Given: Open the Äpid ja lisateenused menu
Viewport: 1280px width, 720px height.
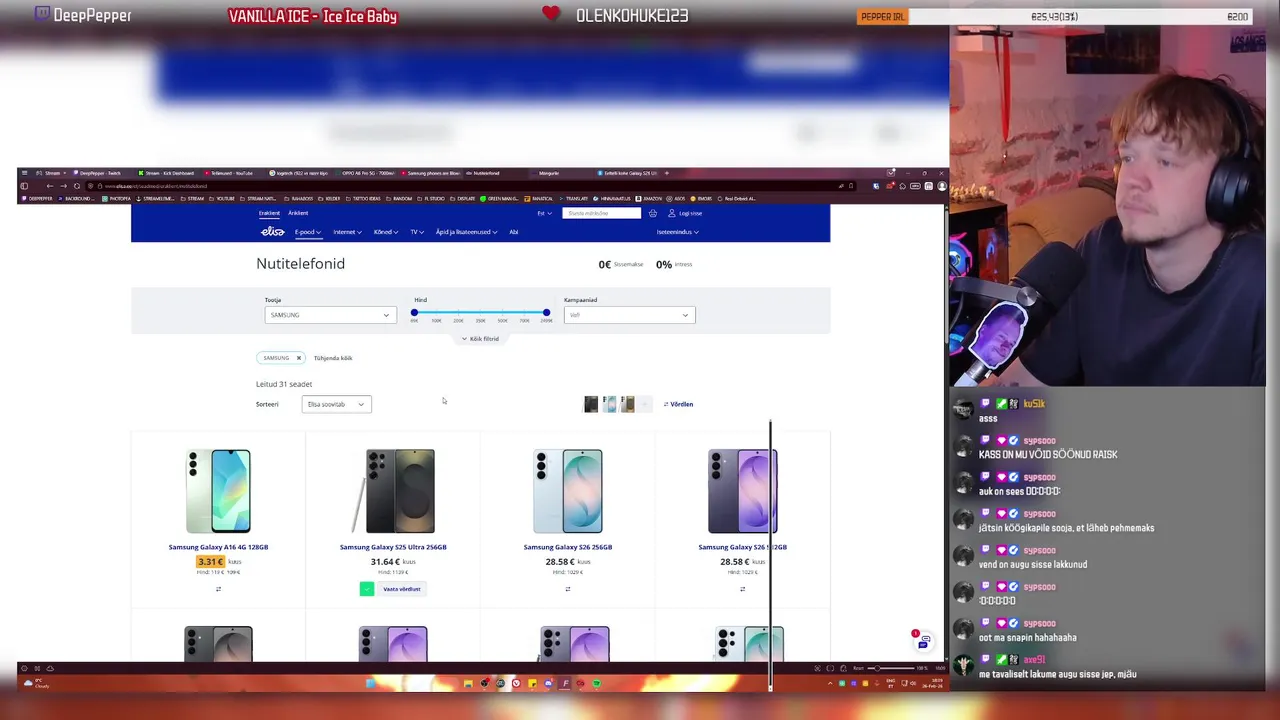Looking at the screenshot, I should [x=466, y=232].
